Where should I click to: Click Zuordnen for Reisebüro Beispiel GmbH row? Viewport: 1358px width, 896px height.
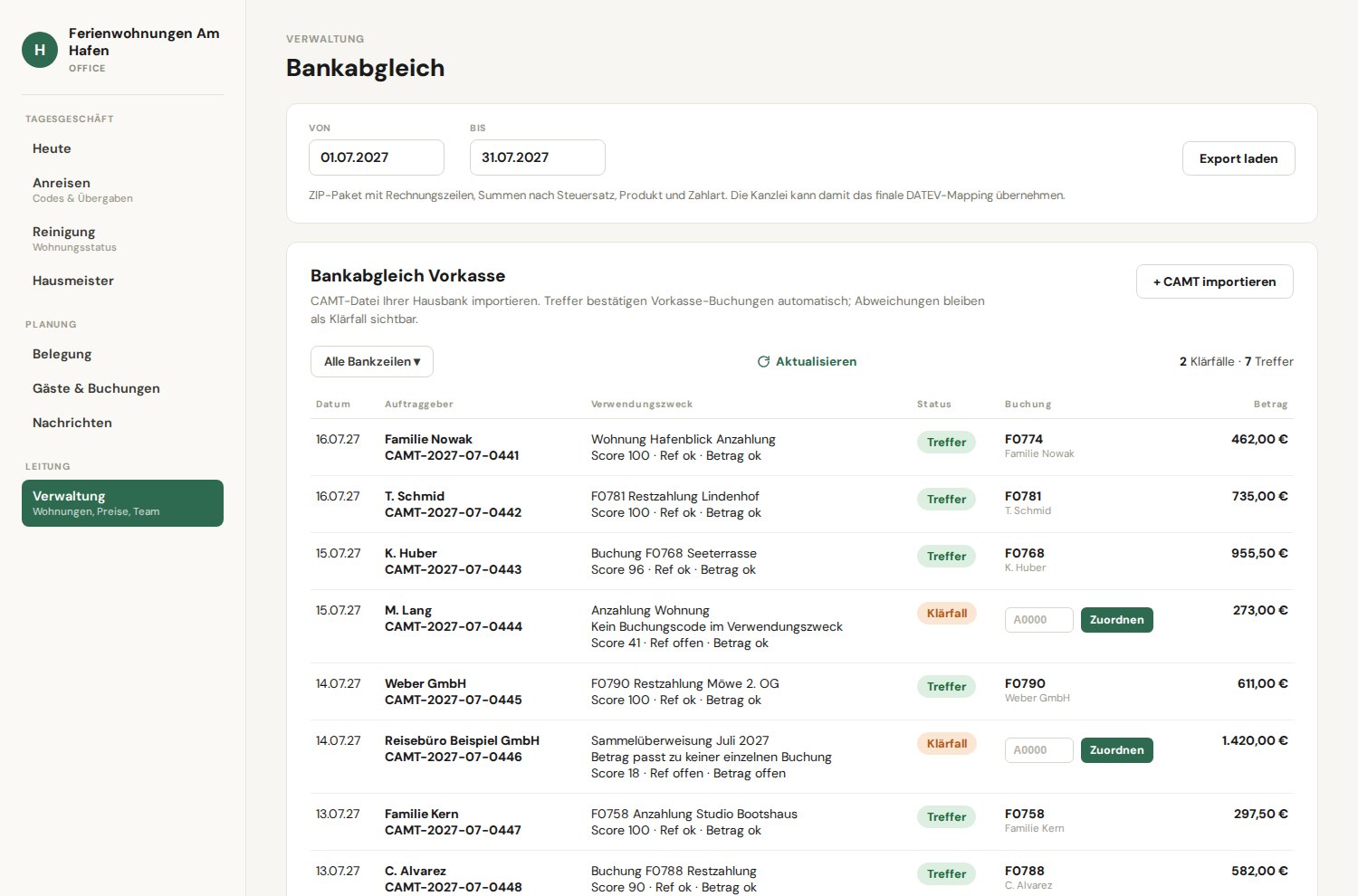[1116, 750]
